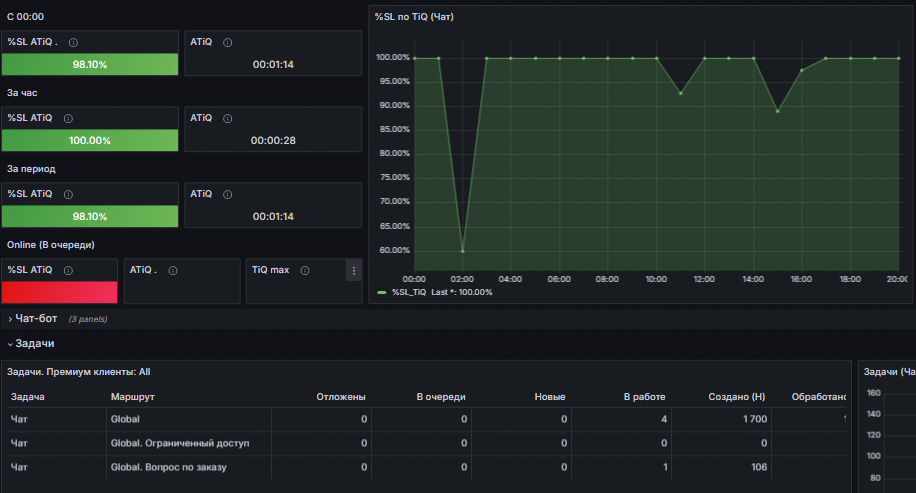916x493 pixels.
Task: Sort table by Маршрут column header
Action: 133,397
